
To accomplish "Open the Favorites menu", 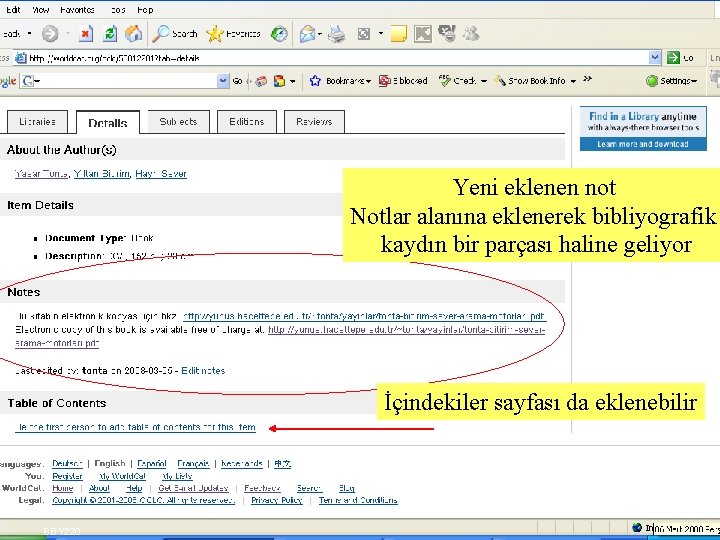I will point(77,10).
